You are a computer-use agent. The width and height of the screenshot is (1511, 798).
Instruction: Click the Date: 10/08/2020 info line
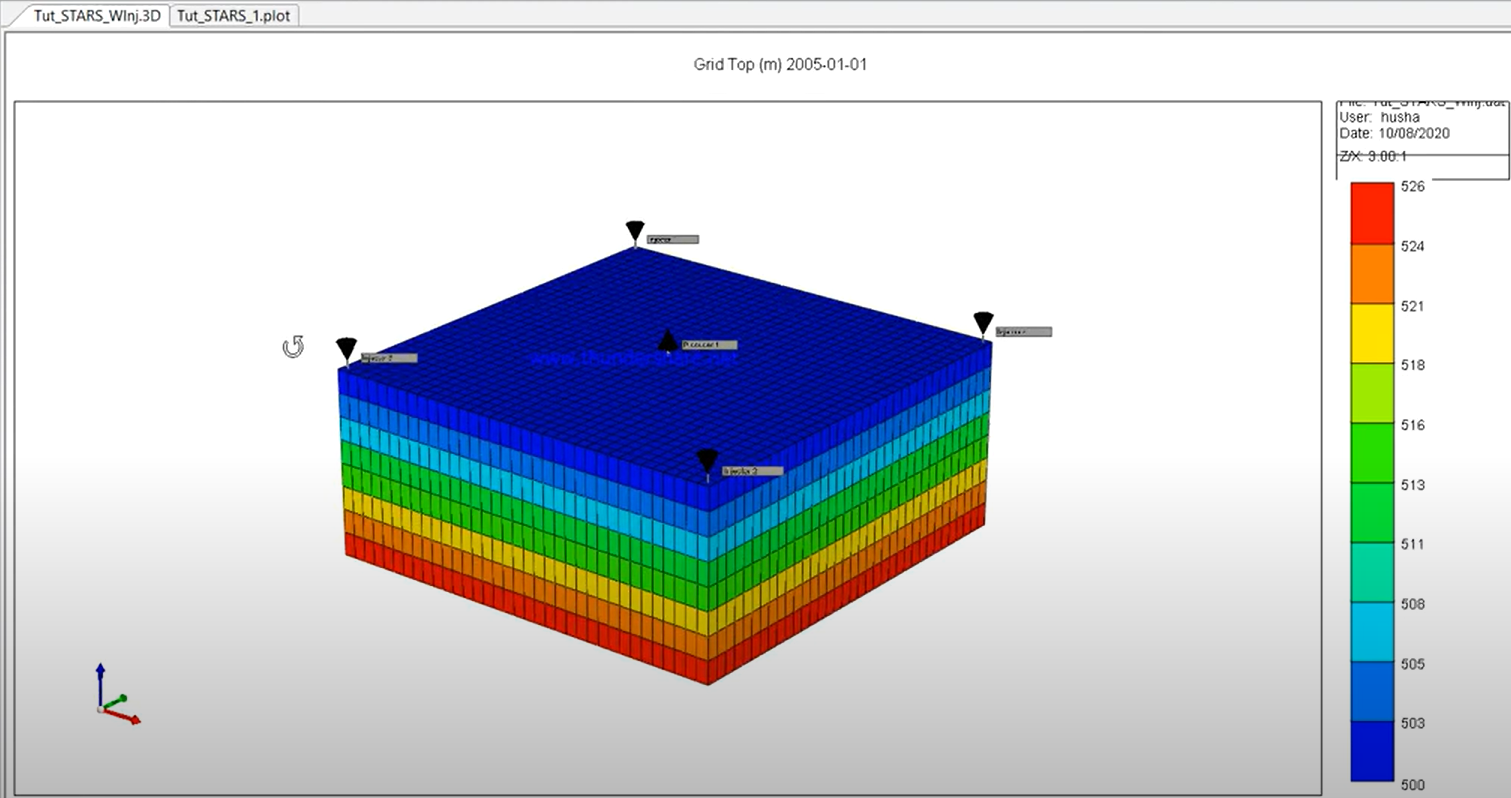point(1394,133)
